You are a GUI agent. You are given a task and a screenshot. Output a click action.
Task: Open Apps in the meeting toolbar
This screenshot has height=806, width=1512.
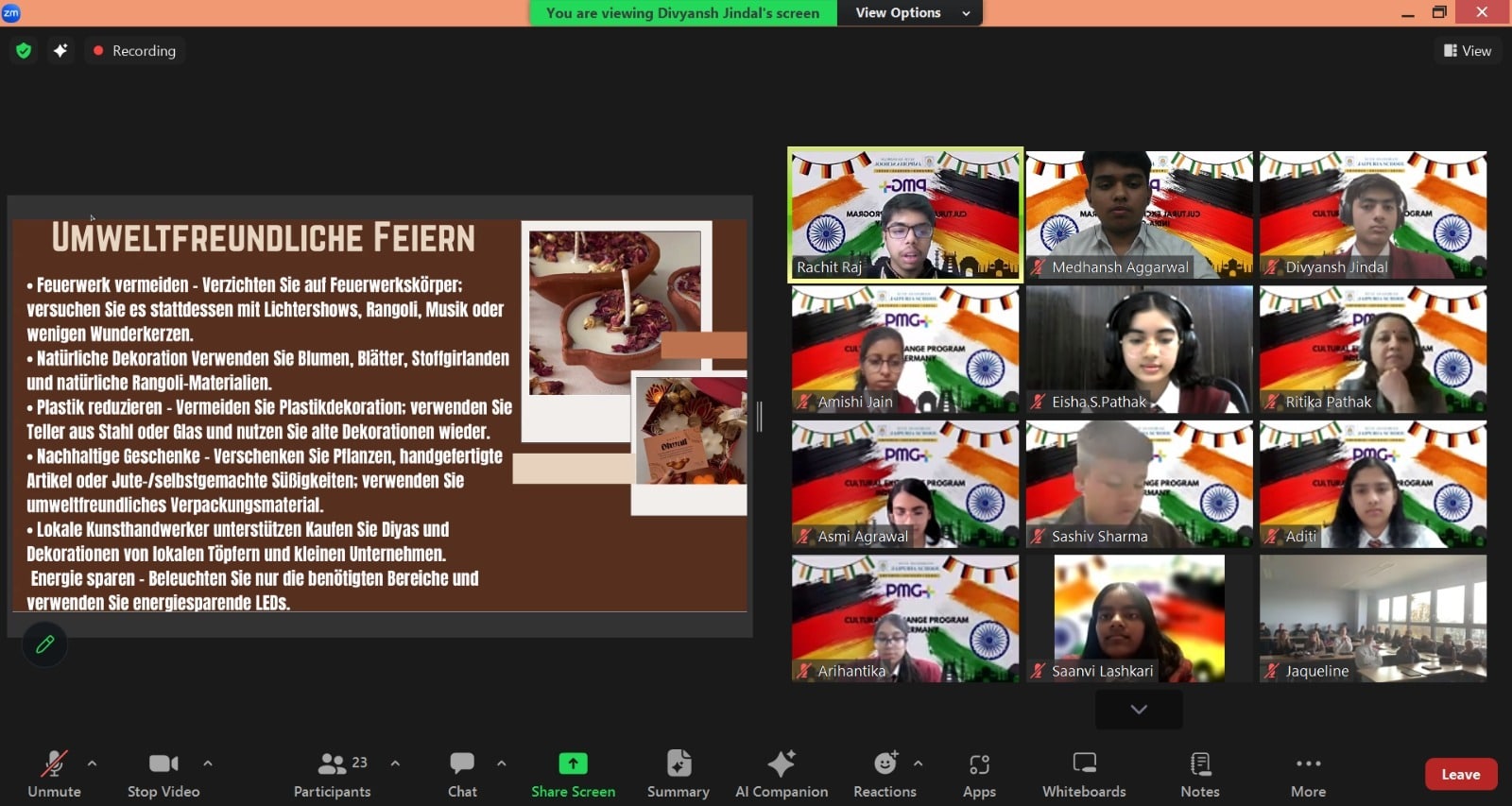click(x=979, y=774)
